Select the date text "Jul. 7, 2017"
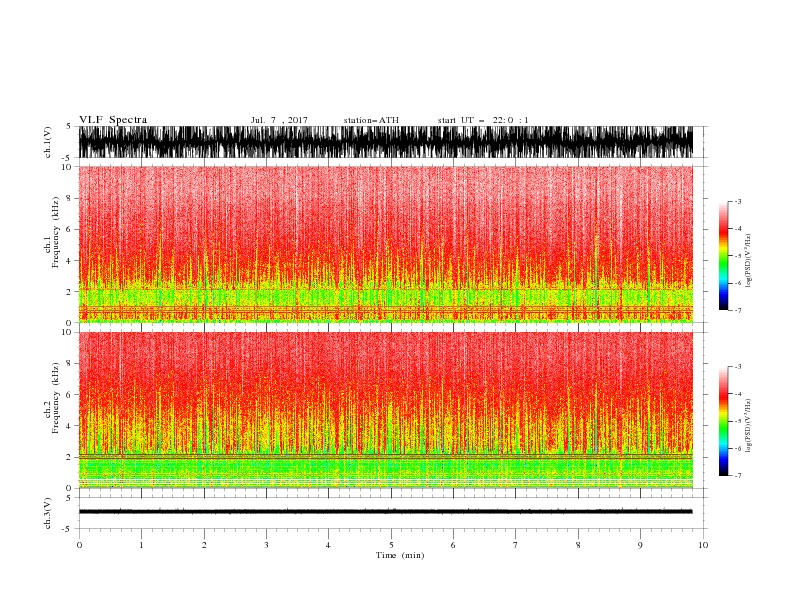The height and width of the screenshot is (612, 792). coord(279,120)
